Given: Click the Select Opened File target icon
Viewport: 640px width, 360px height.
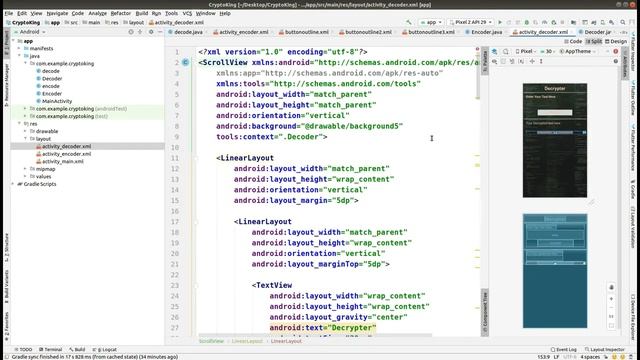Looking at the screenshot, I should click(x=131, y=32).
